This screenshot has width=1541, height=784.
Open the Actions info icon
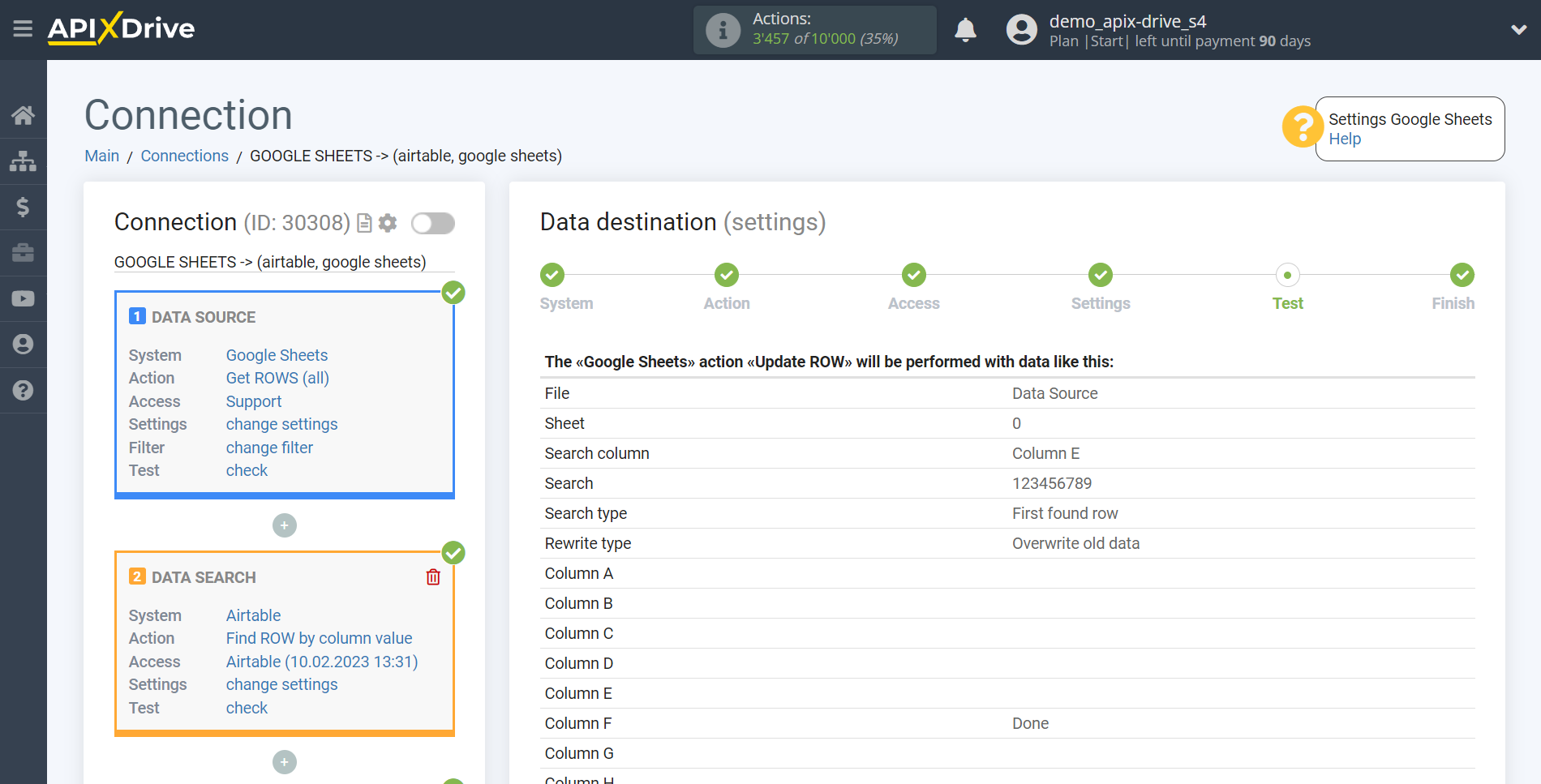(x=723, y=30)
